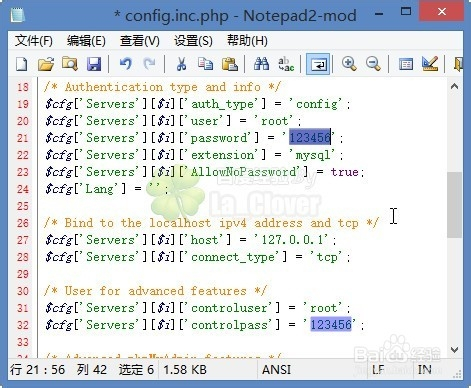471x388 pixels.
Task: Copy the selected text via the toolbar
Action: point(205,64)
